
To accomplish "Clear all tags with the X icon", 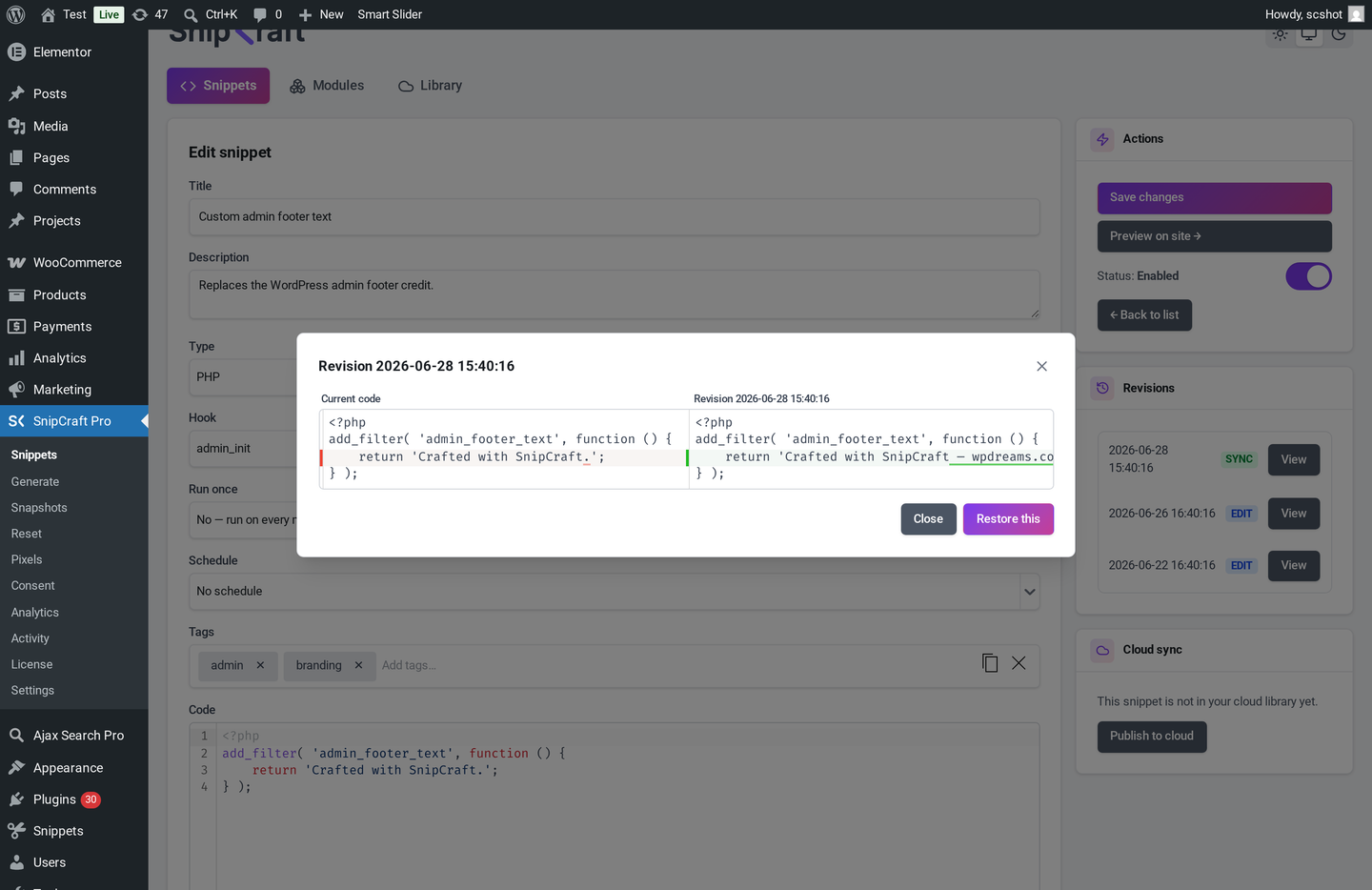I will [x=1019, y=663].
